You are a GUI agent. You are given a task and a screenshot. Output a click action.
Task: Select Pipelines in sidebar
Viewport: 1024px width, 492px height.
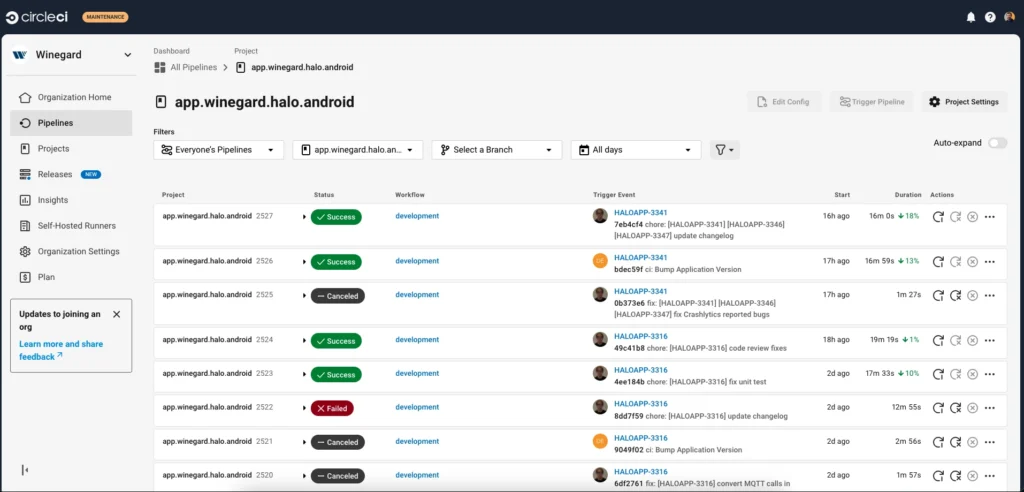[x=71, y=123]
